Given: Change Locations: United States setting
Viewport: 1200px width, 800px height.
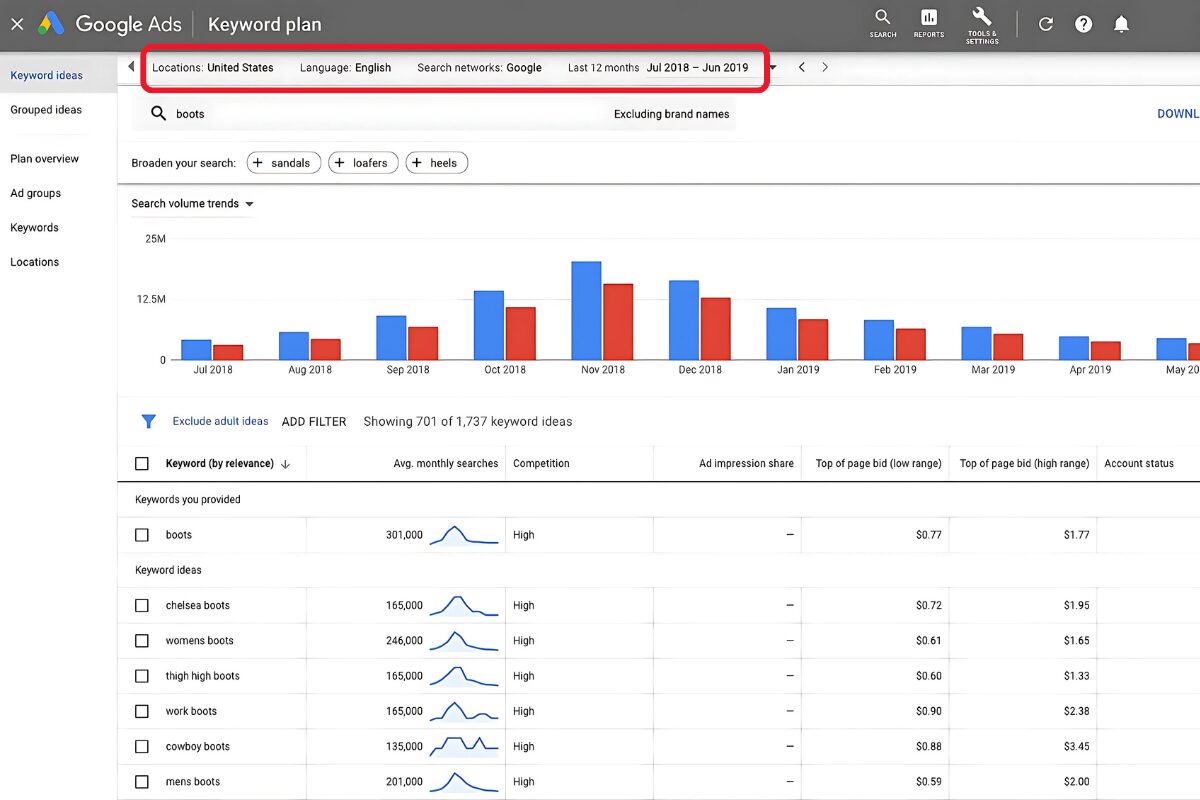Looking at the screenshot, I should click(x=213, y=68).
